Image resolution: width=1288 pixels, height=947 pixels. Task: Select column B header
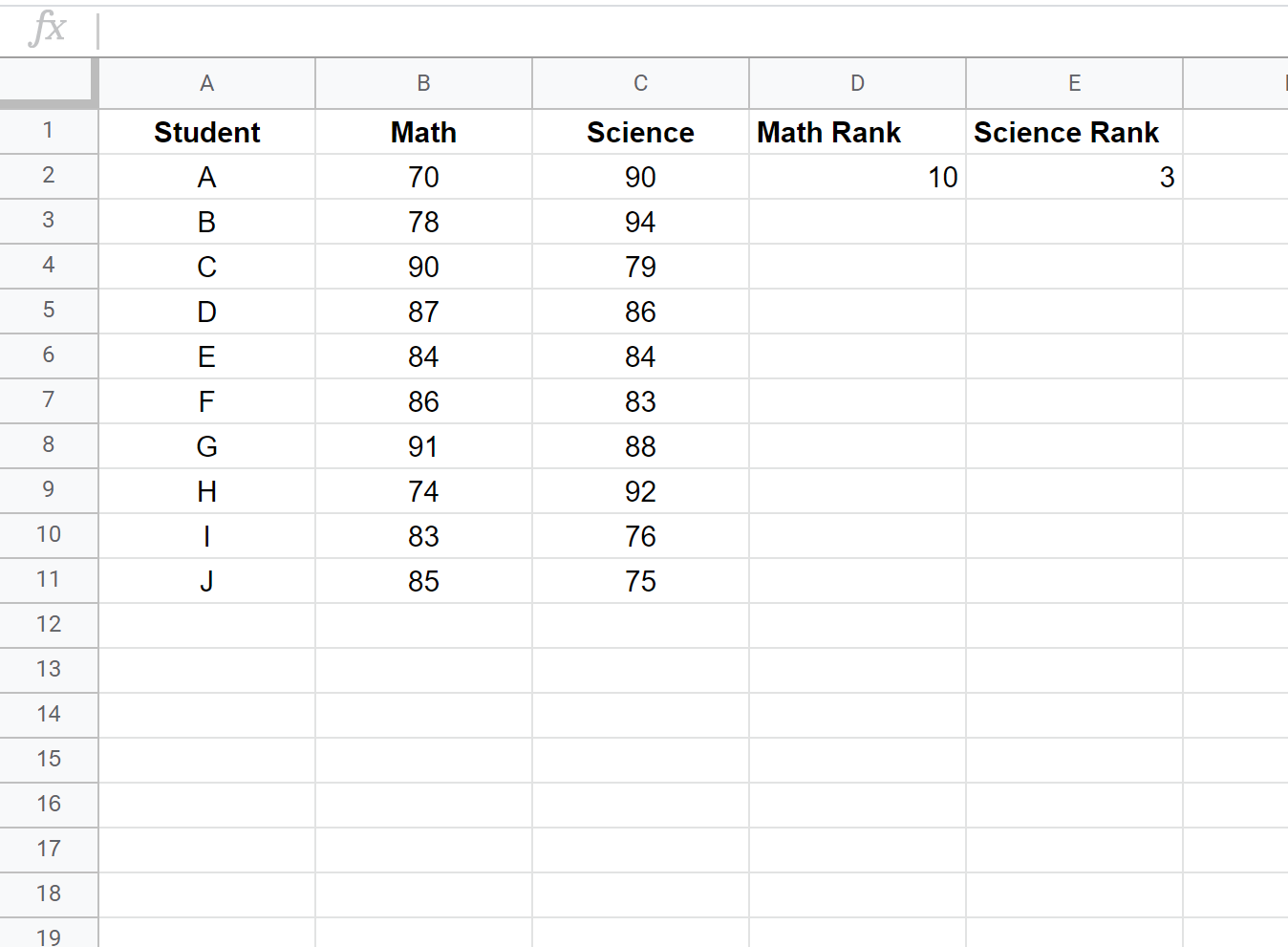click(x=424, y=83)
